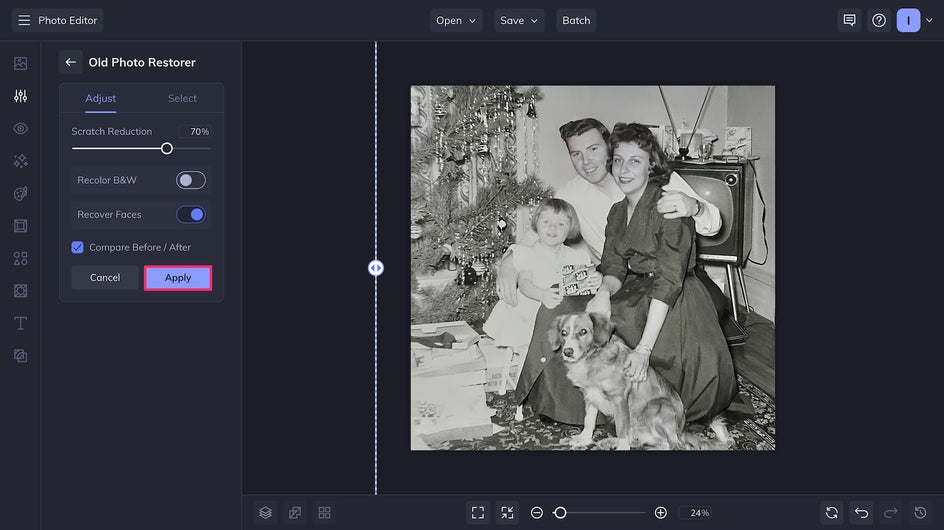The image size is (944, 530).
Task: Expand the Open dropdown
Action: tap(456, 20)
